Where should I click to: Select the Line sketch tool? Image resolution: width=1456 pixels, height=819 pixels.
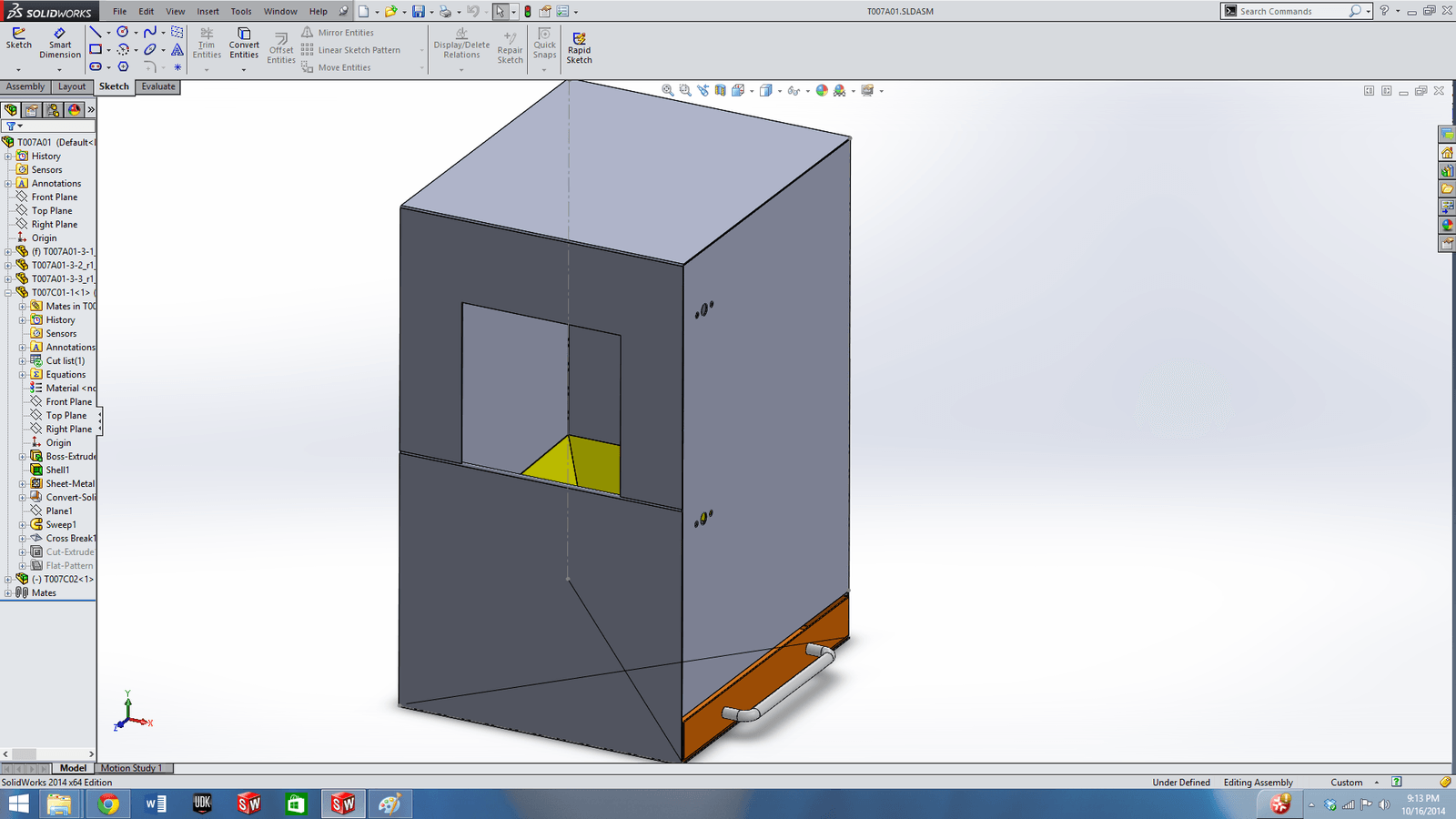[x=96, y=32]
